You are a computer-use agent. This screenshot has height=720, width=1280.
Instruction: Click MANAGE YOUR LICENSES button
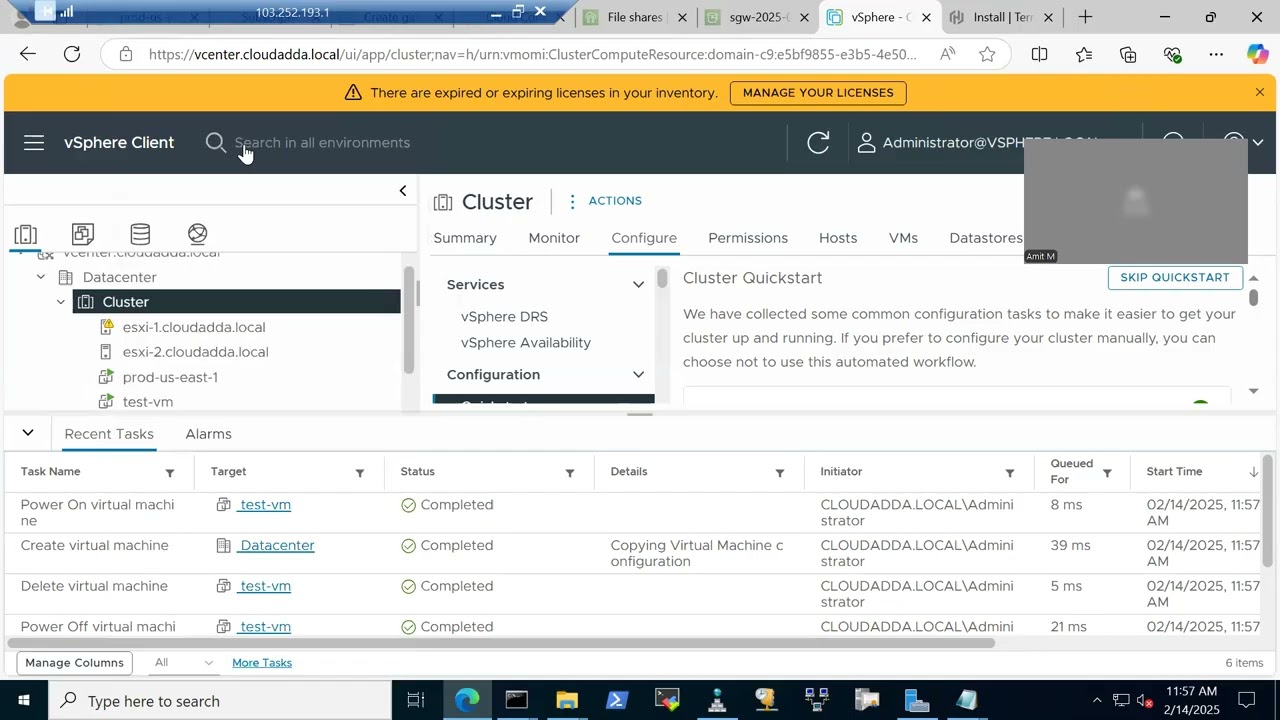pyautogui.click(x=818, y=93)
